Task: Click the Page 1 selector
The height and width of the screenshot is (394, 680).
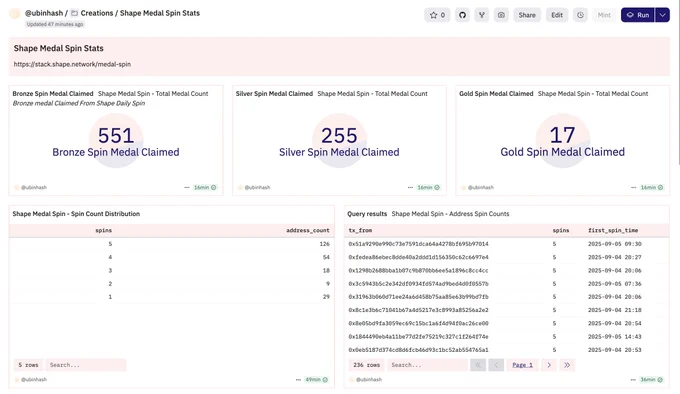Action: [x=523, y=365]
